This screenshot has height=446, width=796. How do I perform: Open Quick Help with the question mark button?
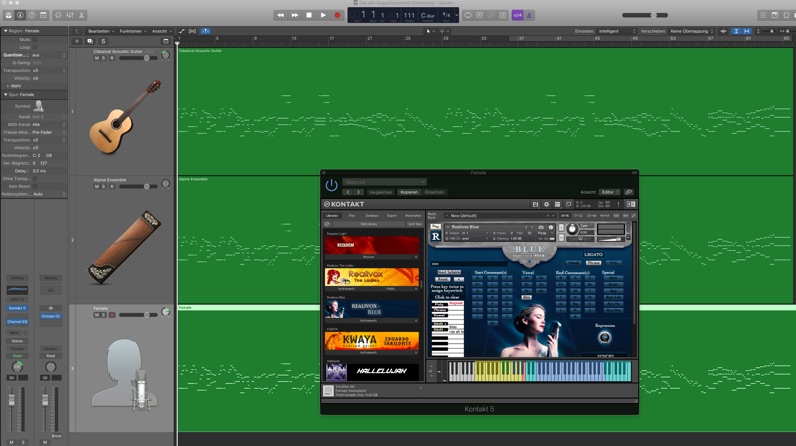[32, 15]
